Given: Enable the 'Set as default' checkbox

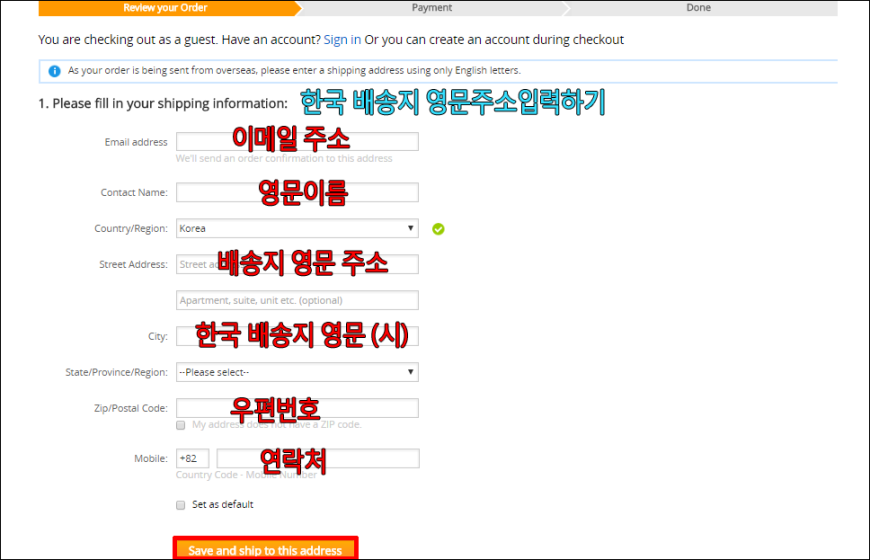Looking at the screenshot, I should point(180,504).
